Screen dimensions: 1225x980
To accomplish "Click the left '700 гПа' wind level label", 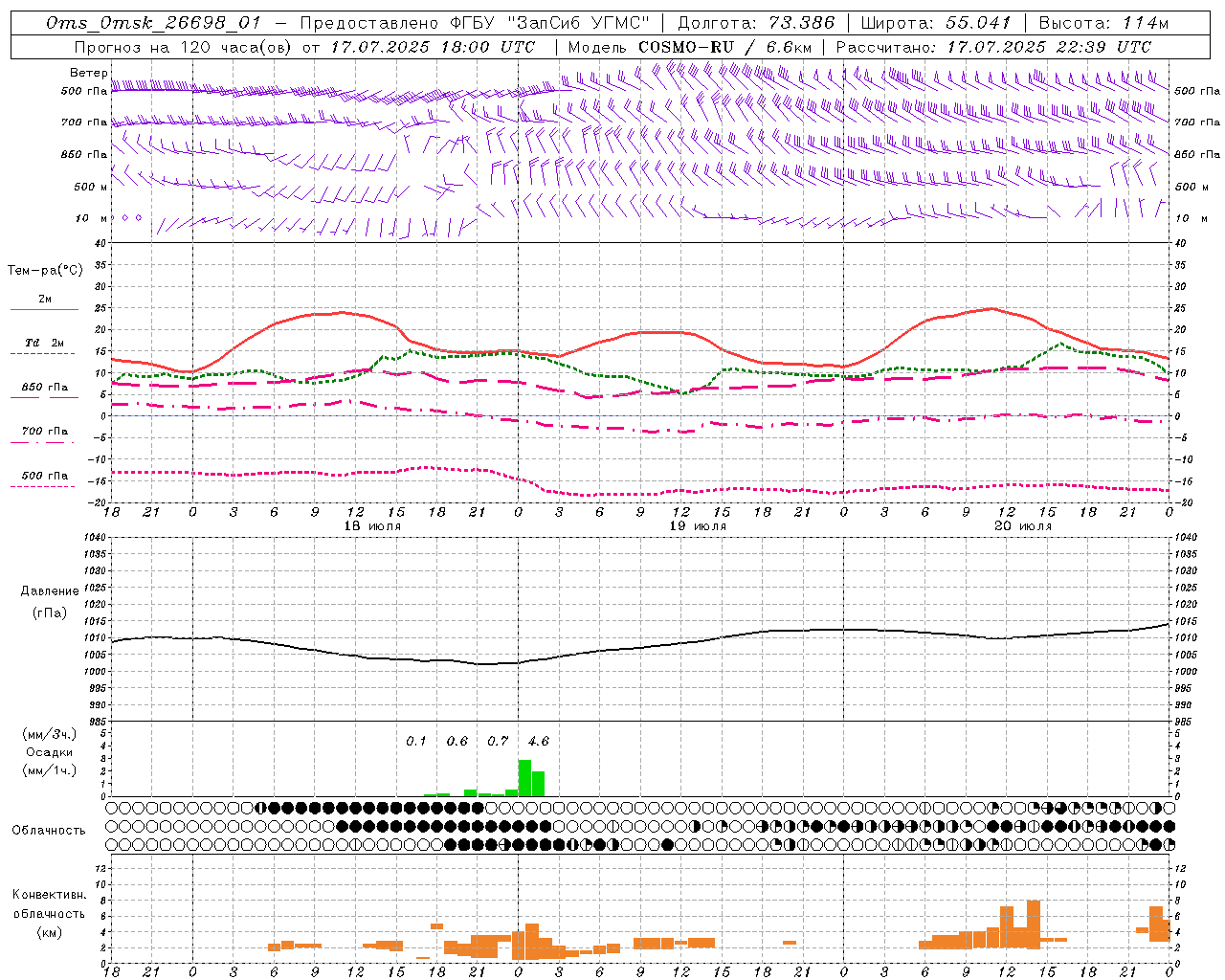I will click(84, 122).
